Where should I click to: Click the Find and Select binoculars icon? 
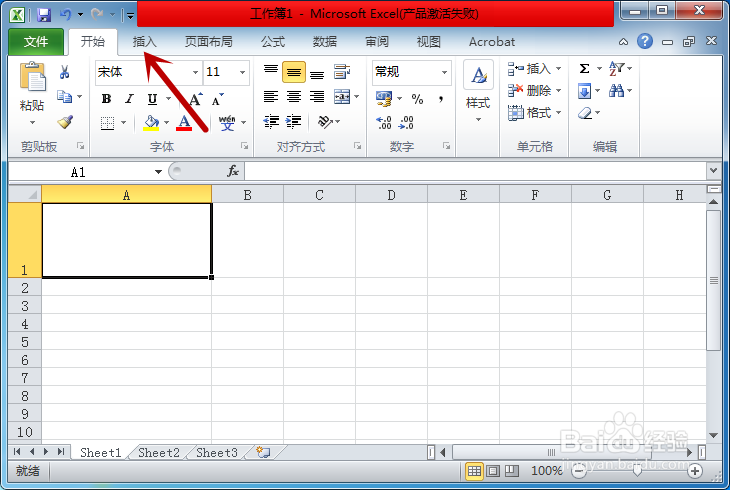click(x=616, y=90)
